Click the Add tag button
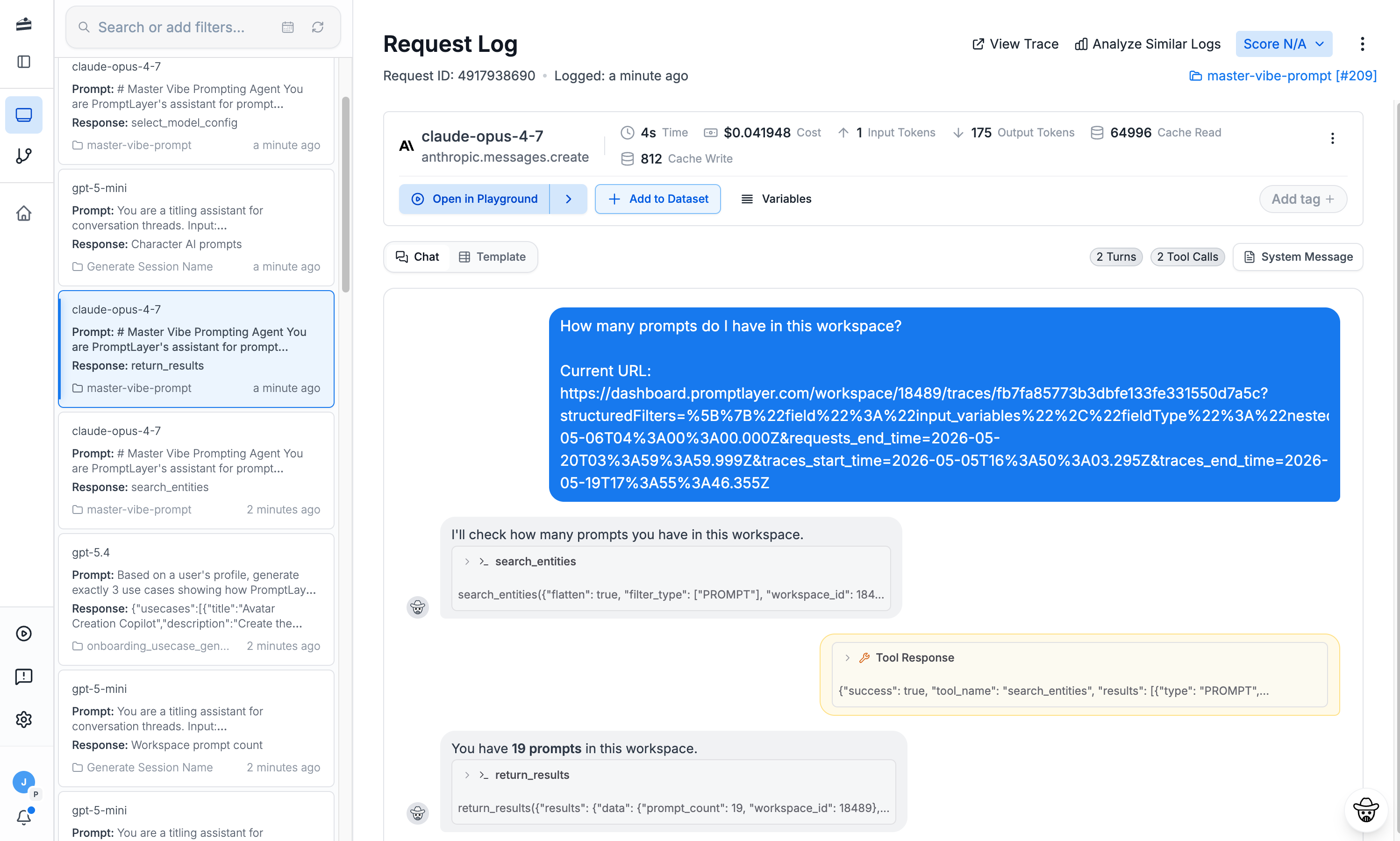 (1302, 199)
